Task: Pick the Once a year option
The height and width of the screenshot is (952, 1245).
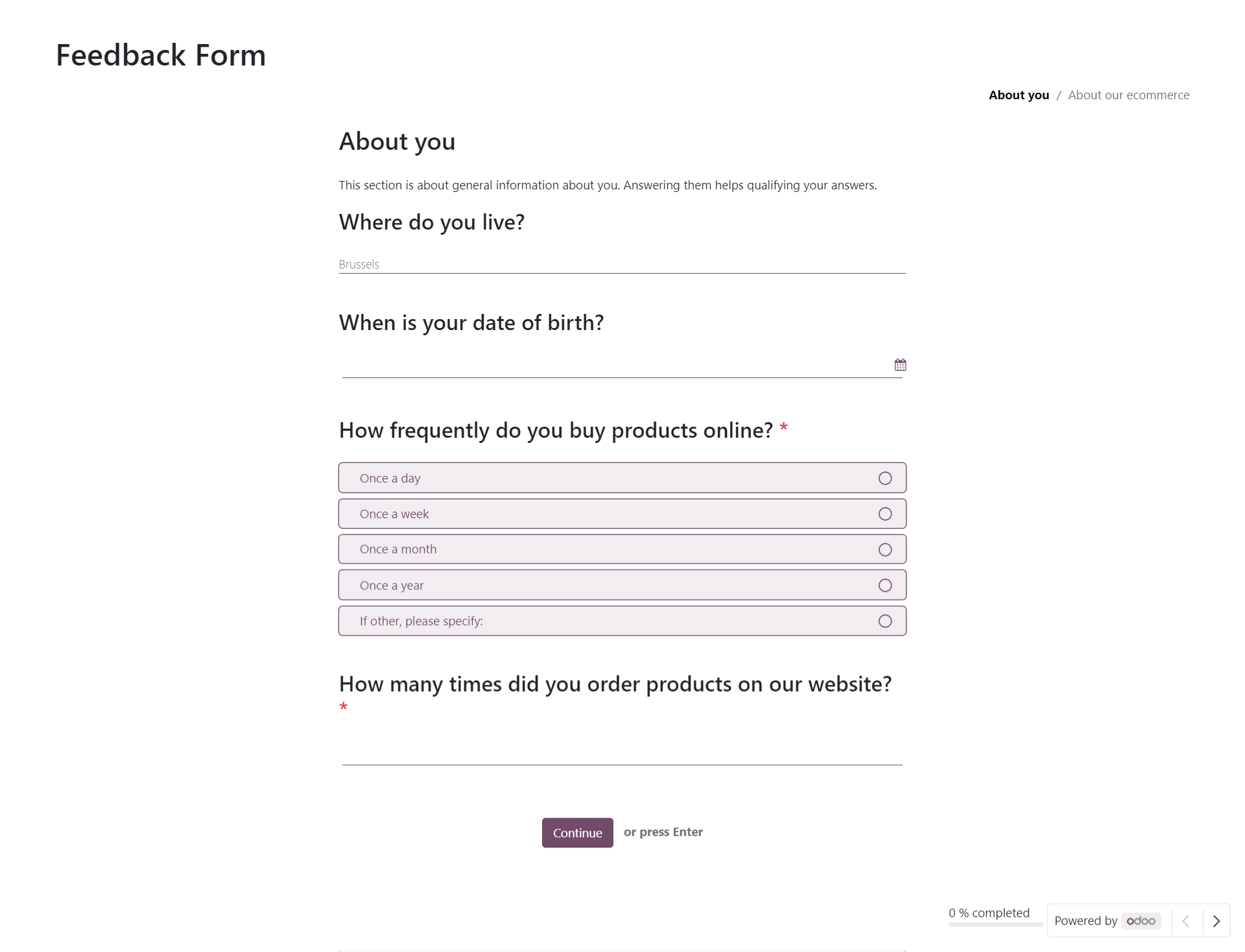Action: click(622, 585)
